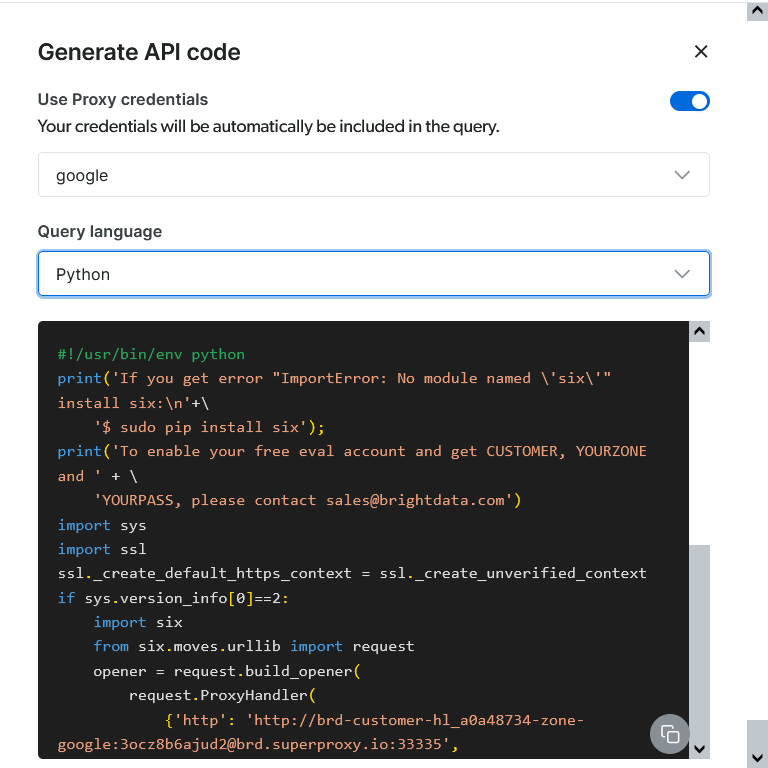This screenshot has height=768, width=768.
Task: Click the 'request.ProxyHandler(' line
Action: [223, 695]
